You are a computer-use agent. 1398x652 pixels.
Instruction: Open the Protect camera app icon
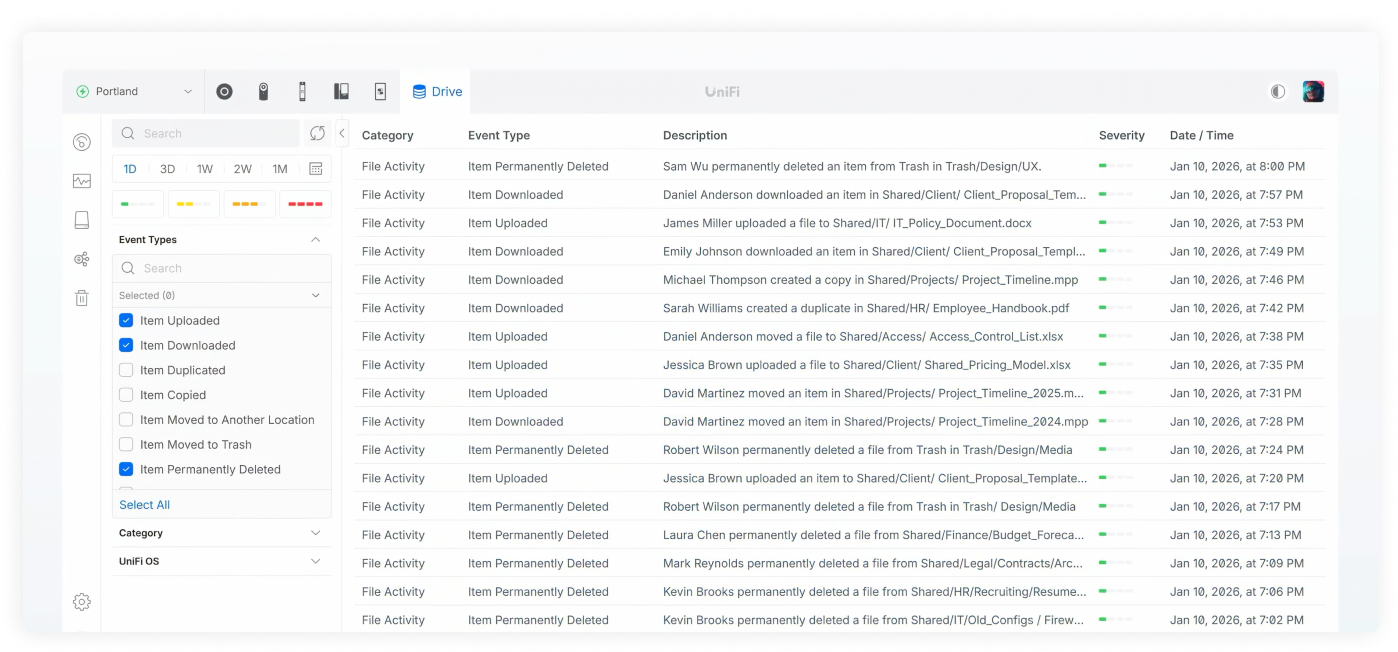[263, 92]
